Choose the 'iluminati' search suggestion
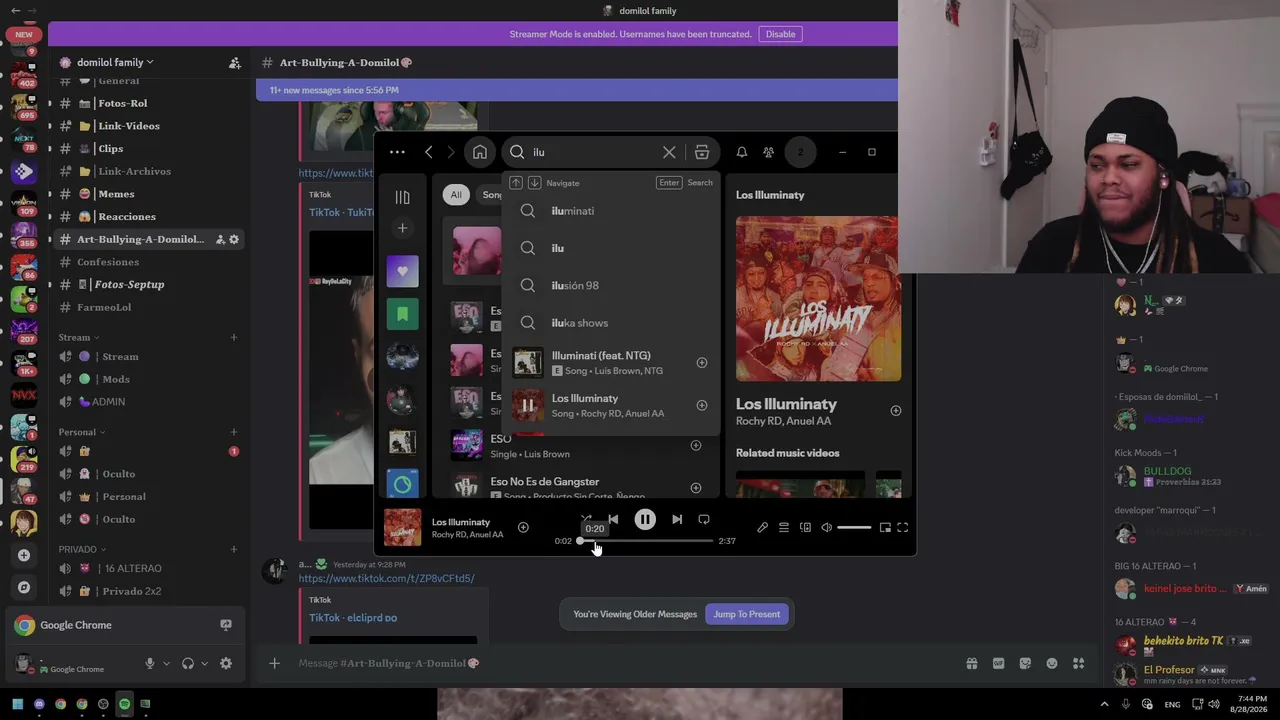 point(610,211)
